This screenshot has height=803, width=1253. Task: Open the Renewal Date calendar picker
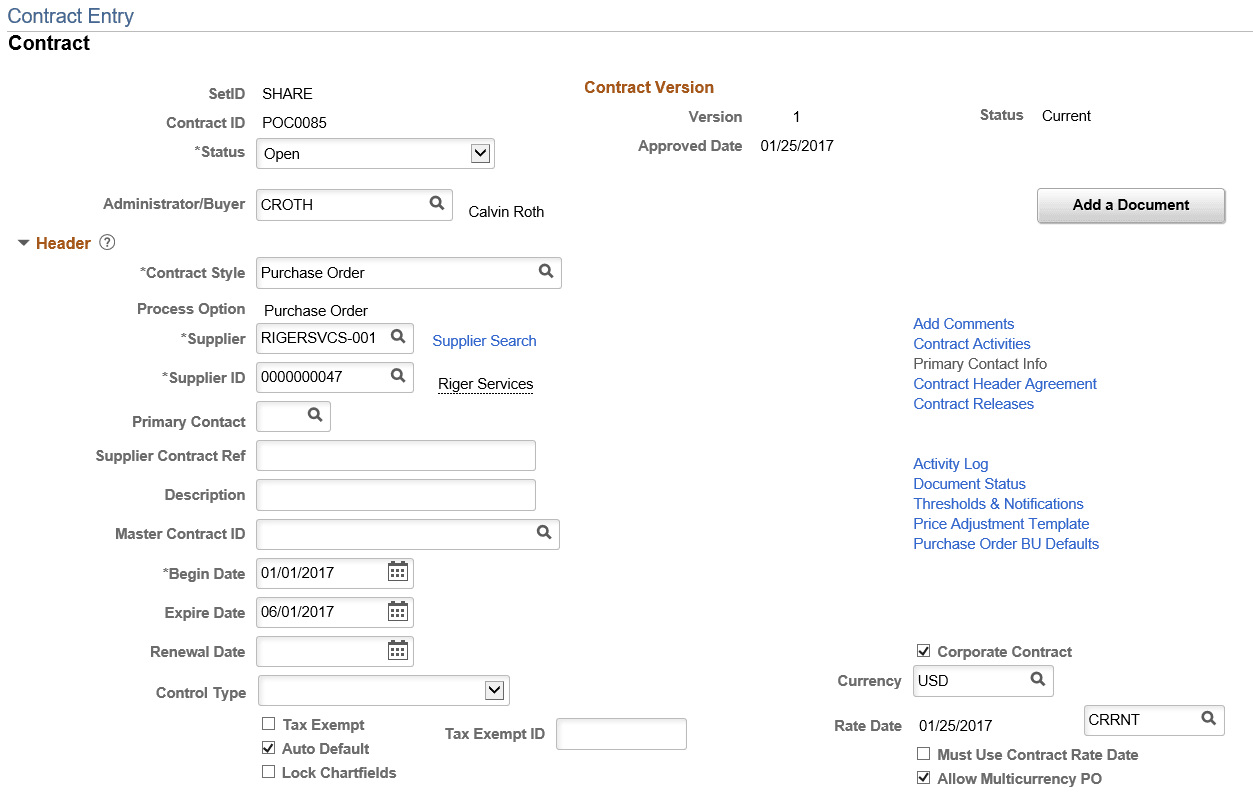tap(397, 650)
